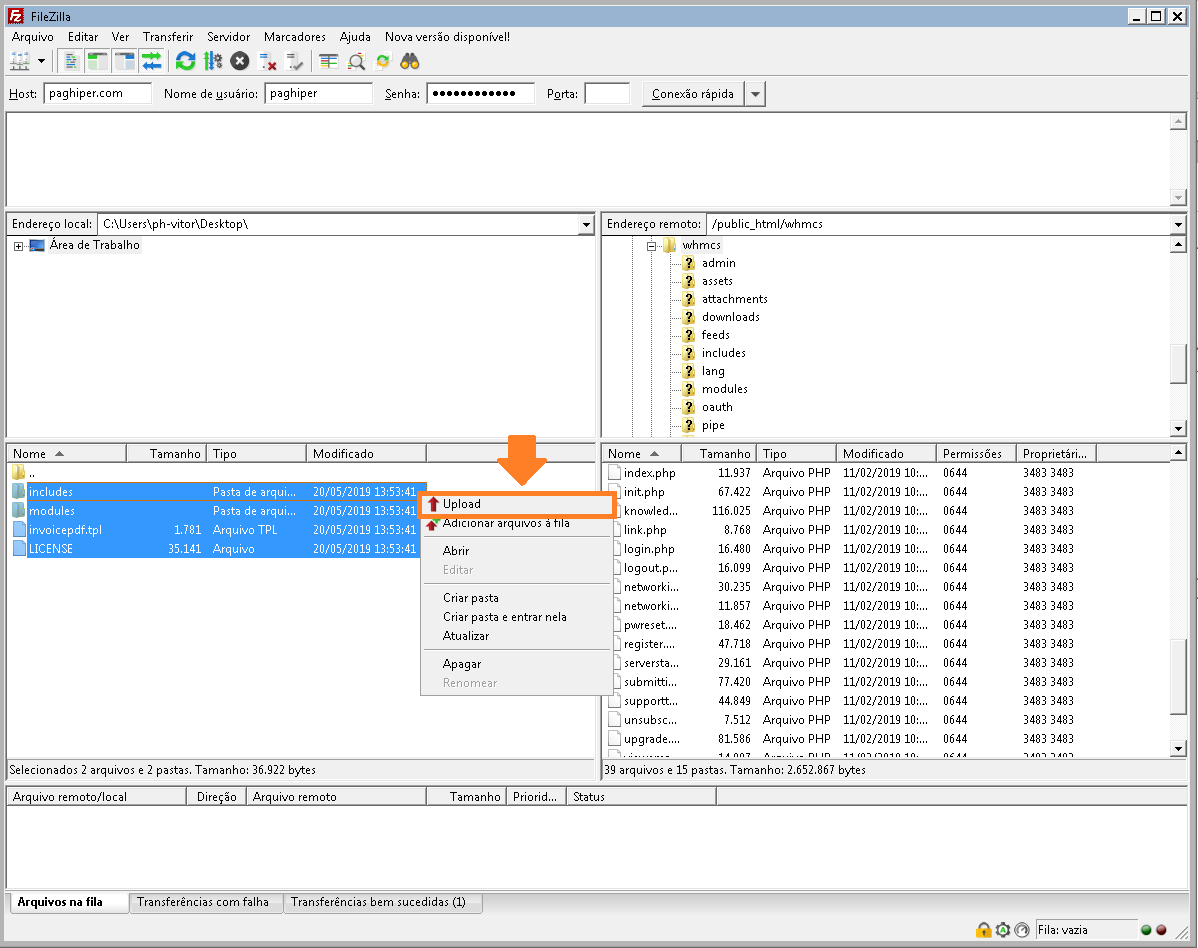Click the process queue toggle icon
The width and height of the screenshot is (1198, 948).
[213, 61]
